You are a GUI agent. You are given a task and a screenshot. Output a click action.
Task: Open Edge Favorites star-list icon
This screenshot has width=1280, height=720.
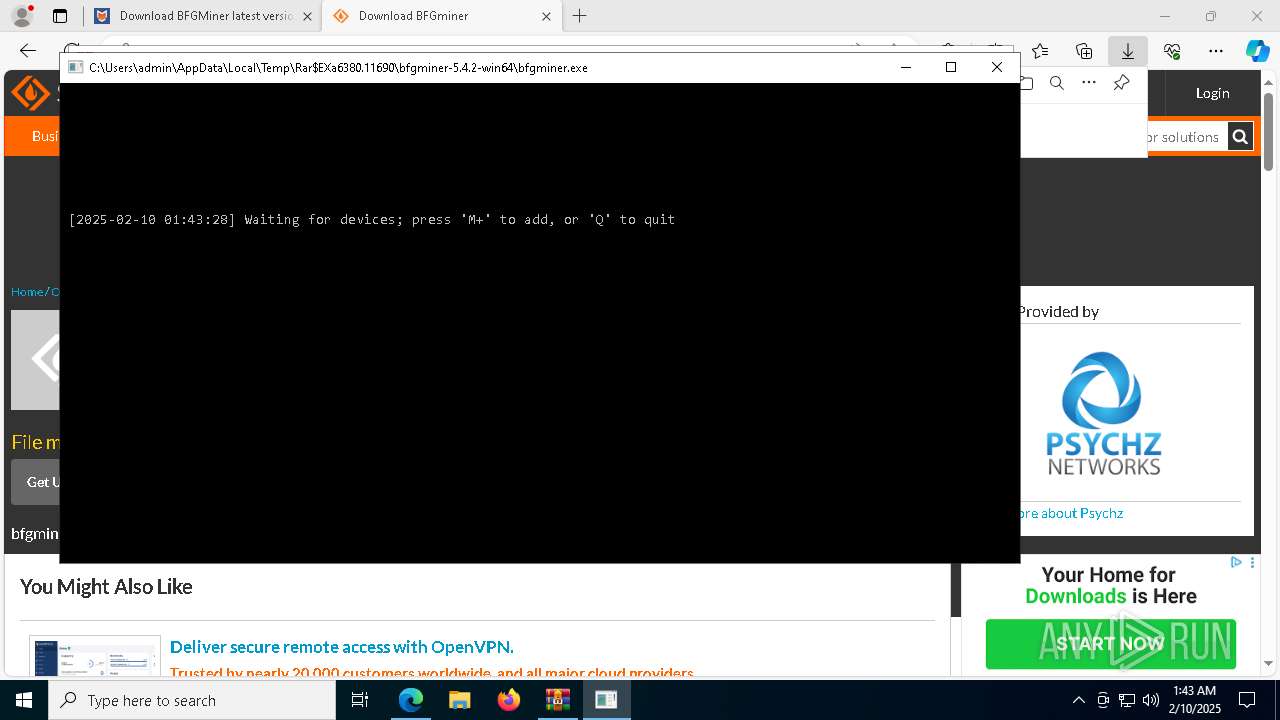coord(1040,51)
